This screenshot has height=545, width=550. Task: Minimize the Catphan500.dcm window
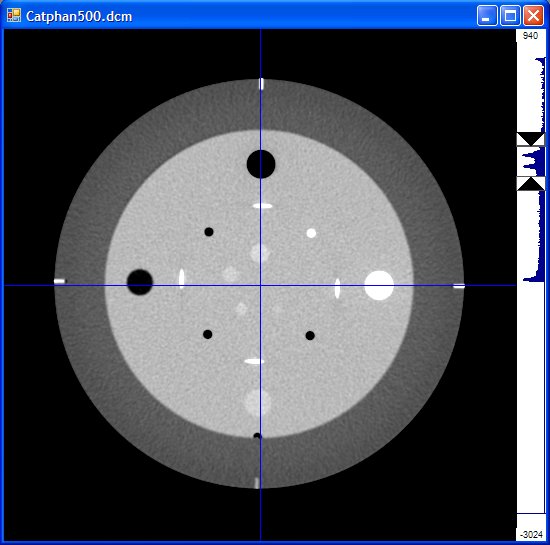(487, 16)
